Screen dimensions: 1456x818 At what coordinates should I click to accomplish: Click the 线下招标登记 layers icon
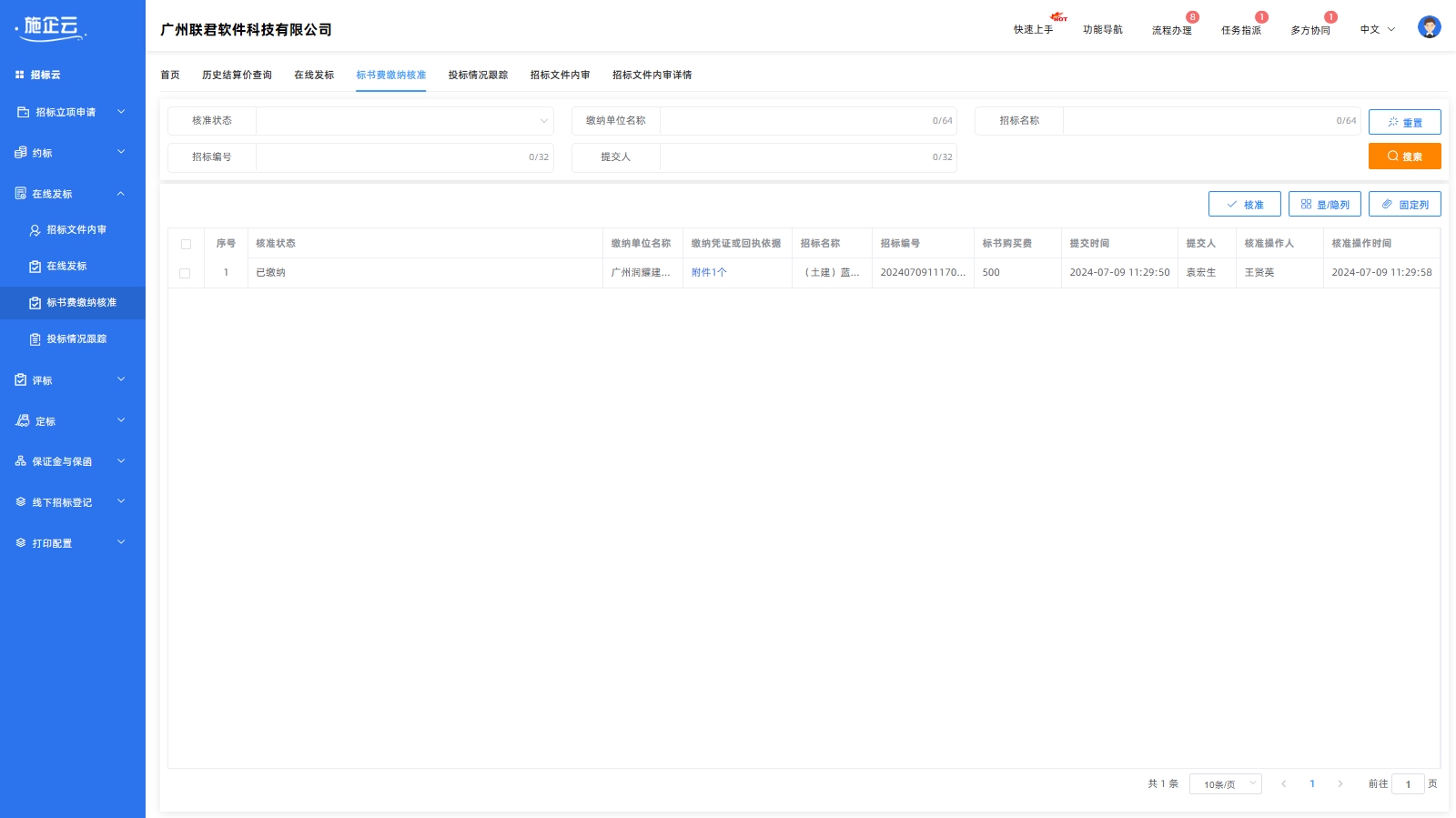click(20, 502)
